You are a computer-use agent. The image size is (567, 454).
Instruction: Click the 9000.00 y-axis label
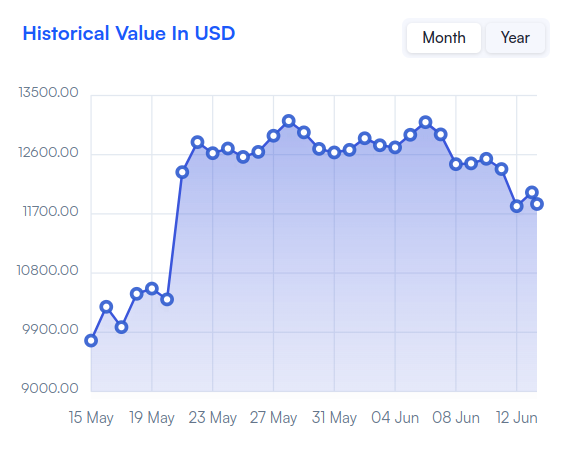pyautogui.click(x=50, y=388)
